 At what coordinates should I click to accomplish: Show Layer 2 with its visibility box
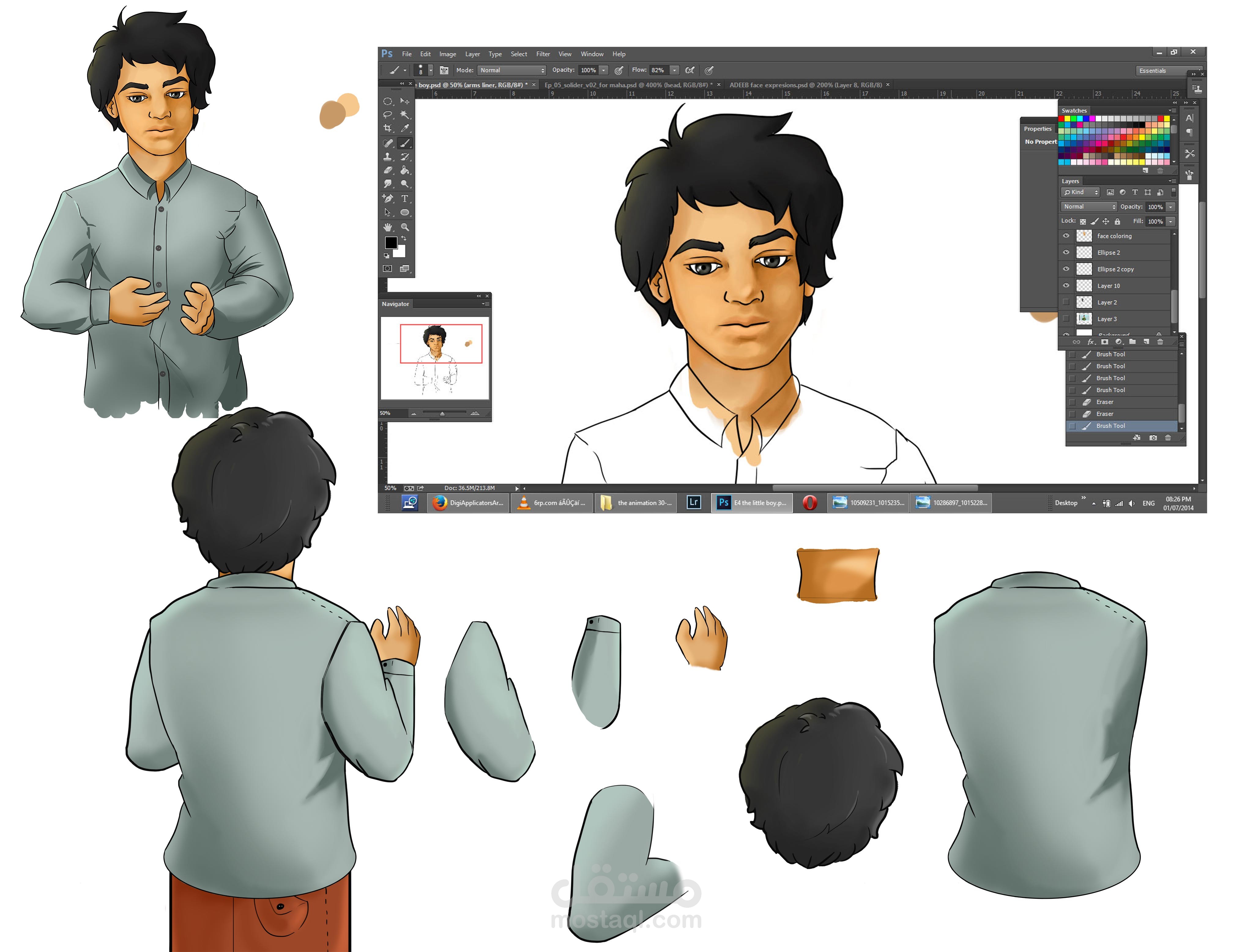coord(1066,302)
